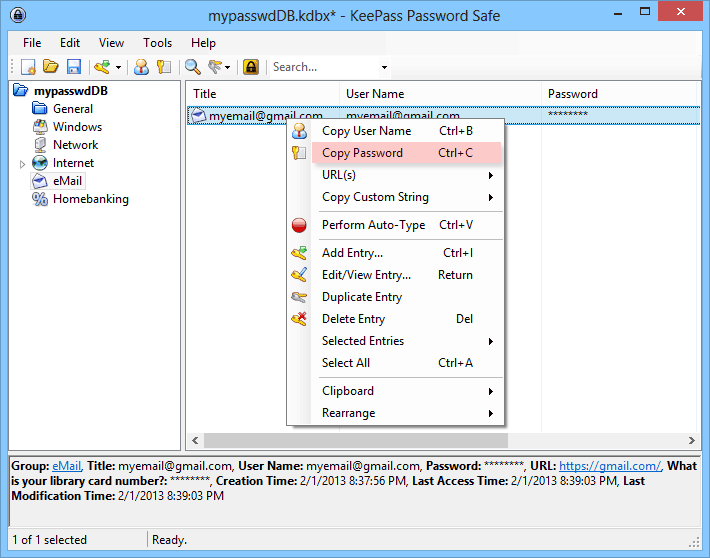Select the Windows group
Screen dimensions: 710x558
click(77, 127)
